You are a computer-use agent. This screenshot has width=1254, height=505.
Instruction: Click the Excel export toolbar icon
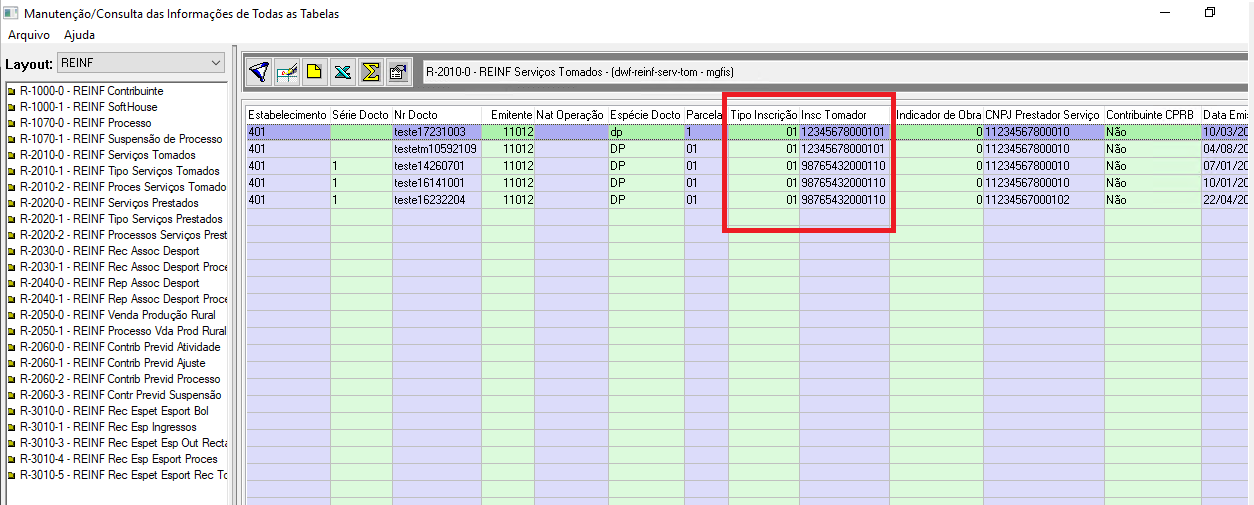[343, 71]
